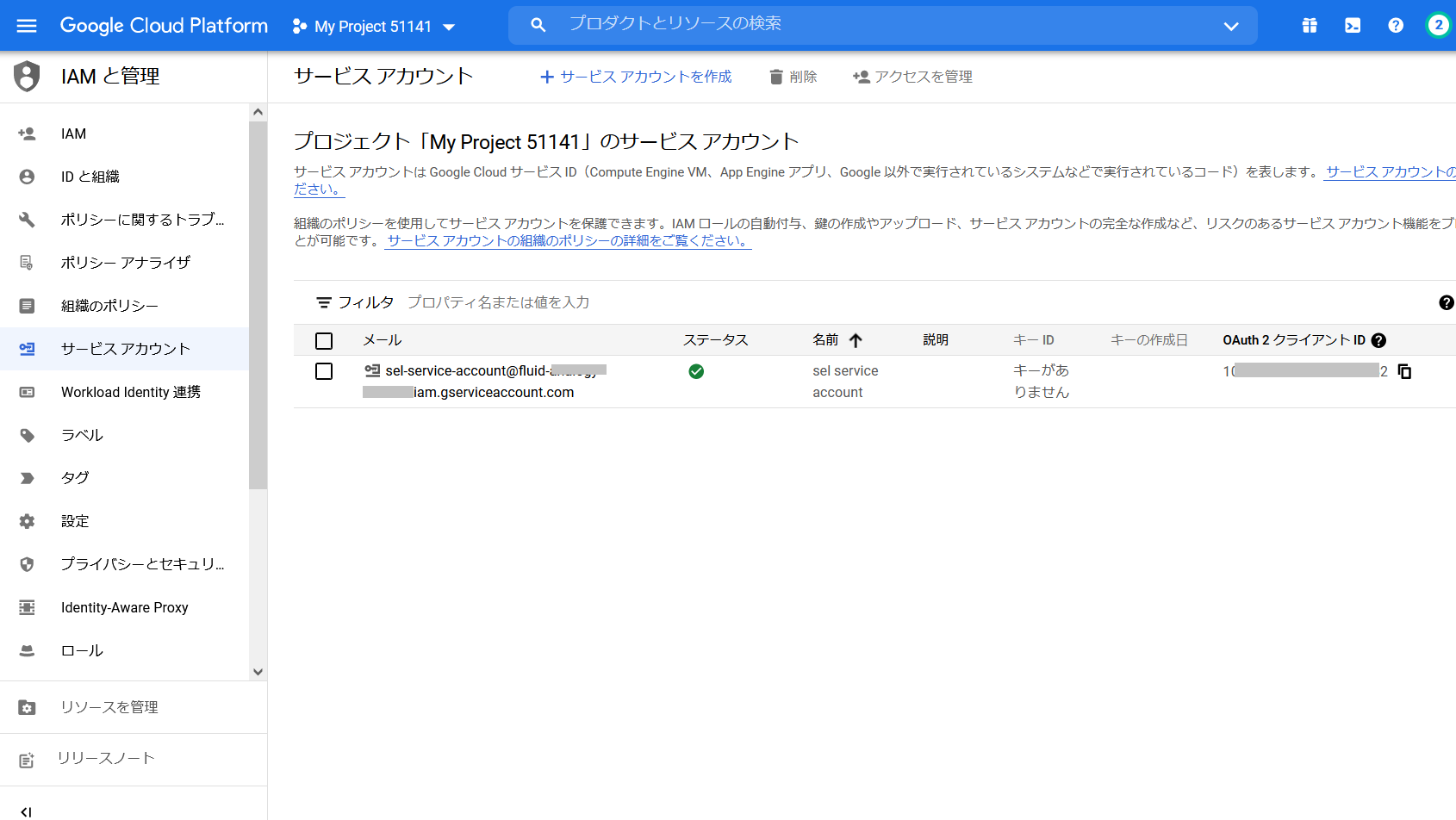This screenshot has height=820, width=1456.
Task: Click the policy analyzer document icon
Action: [27, 263]
